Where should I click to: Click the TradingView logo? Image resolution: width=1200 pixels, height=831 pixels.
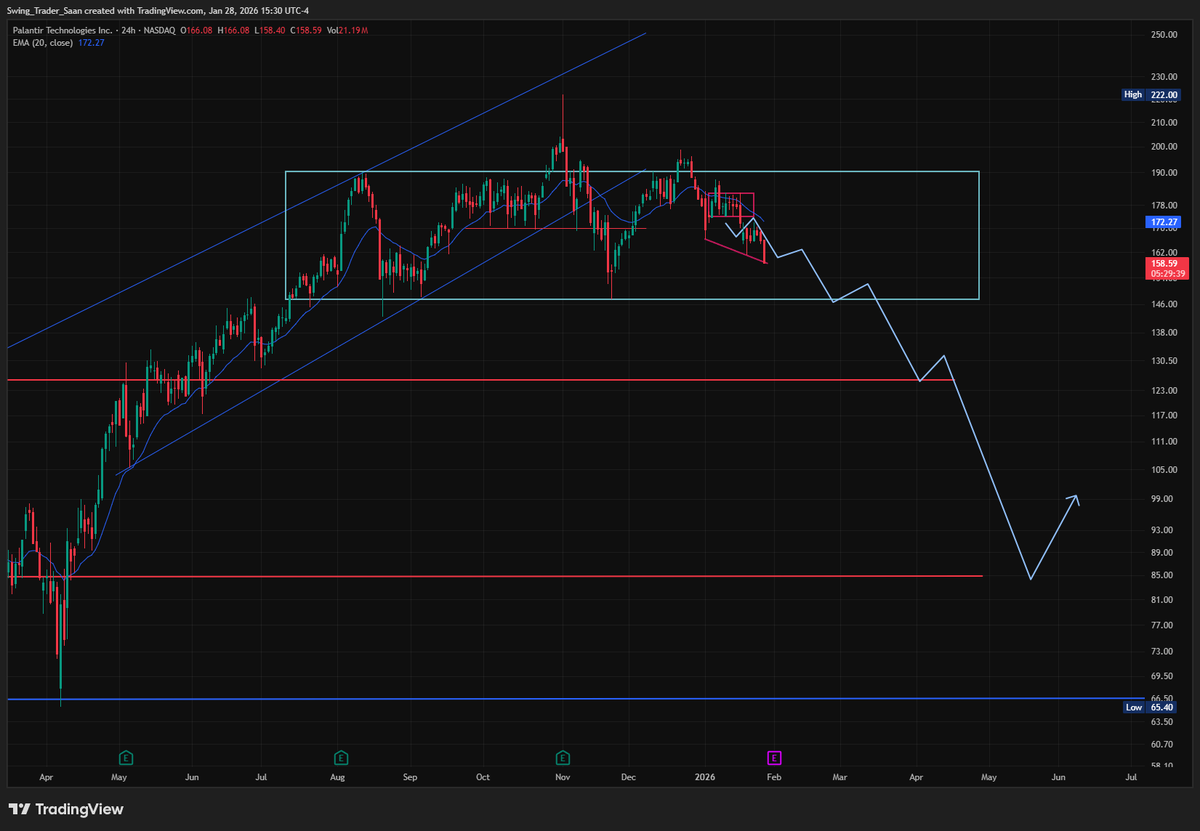click(x=66, y=809)
